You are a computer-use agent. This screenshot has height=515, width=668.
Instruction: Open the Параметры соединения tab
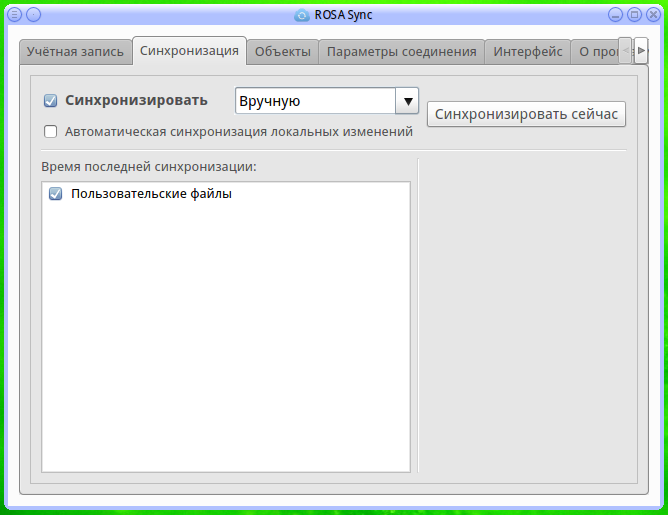pyautogui.click(x=402, y=52)
